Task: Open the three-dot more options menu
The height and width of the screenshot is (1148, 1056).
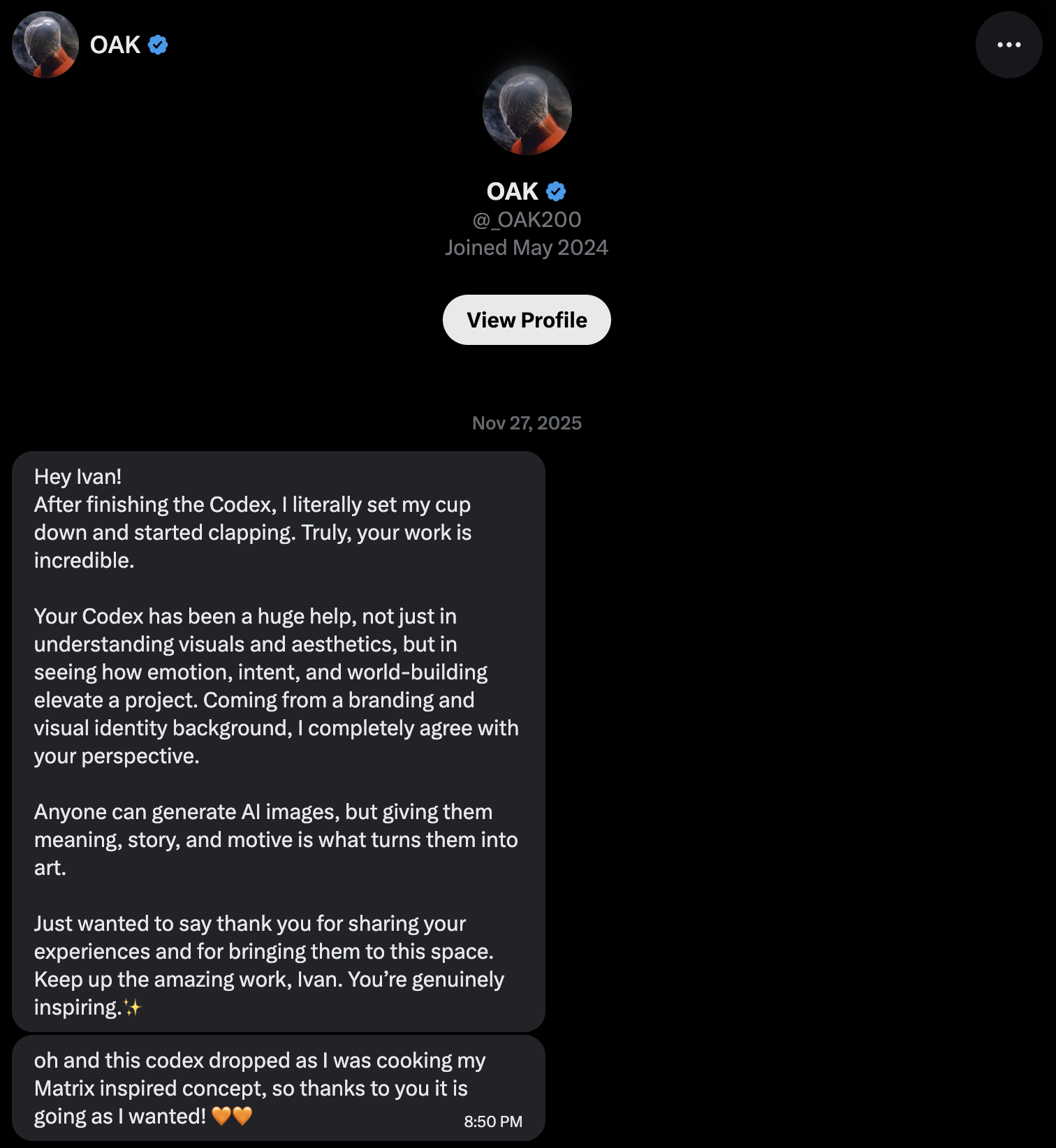Action: pyautogui.click(x=1009, y=45)
